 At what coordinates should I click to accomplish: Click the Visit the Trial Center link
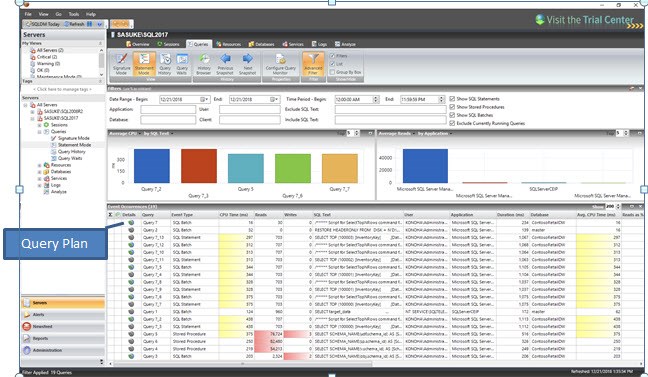(589, 20)
